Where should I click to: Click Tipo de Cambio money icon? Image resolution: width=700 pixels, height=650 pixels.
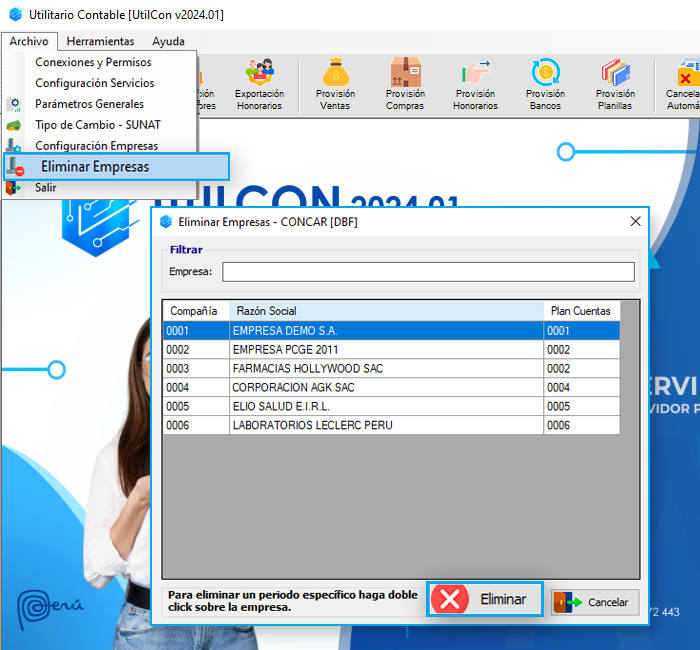coord(14,125)
